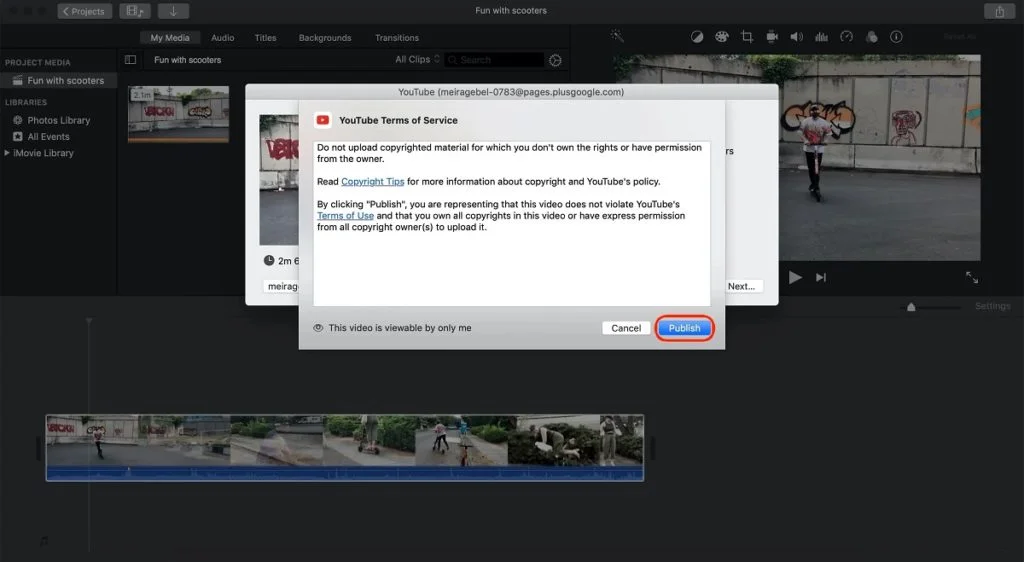This screenshot has width=1024, height=562.
Task: Switch to the Transitions tab
Action: pyautogui.click(x=397, y=38)
